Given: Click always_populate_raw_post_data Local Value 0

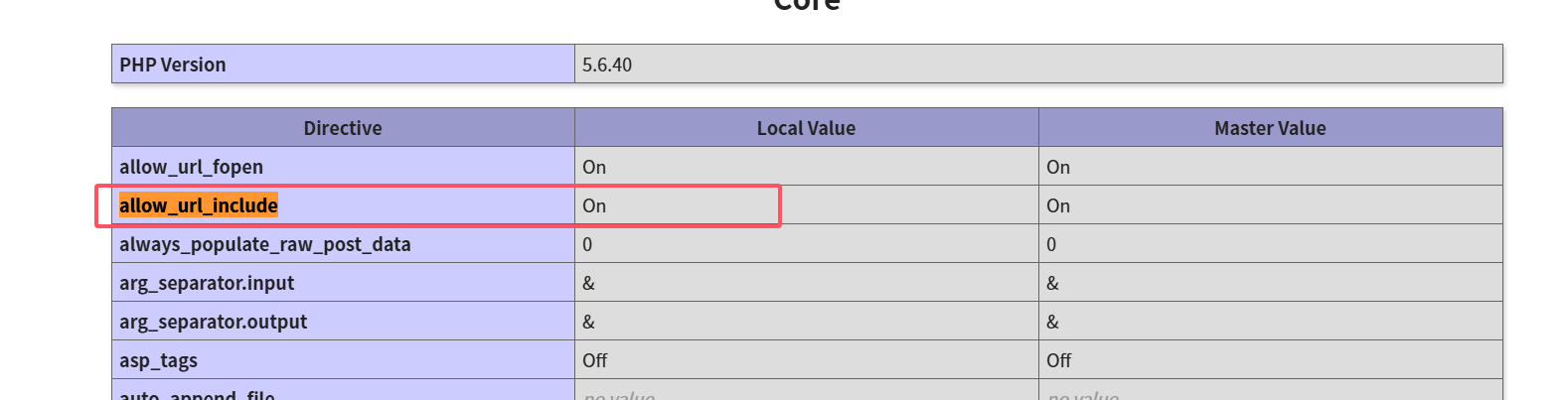Looking at the screenshot, I should 587,244.
